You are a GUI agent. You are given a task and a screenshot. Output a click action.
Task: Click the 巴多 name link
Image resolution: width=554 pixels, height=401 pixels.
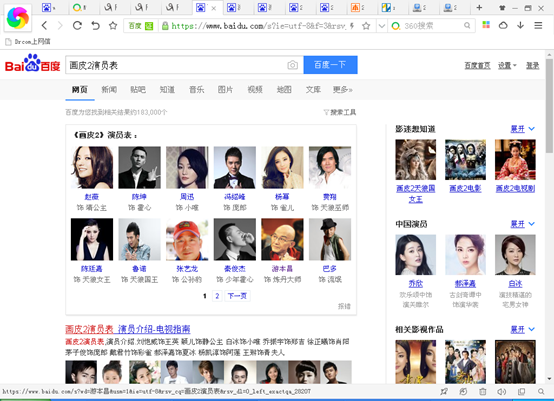click(330, 269)
